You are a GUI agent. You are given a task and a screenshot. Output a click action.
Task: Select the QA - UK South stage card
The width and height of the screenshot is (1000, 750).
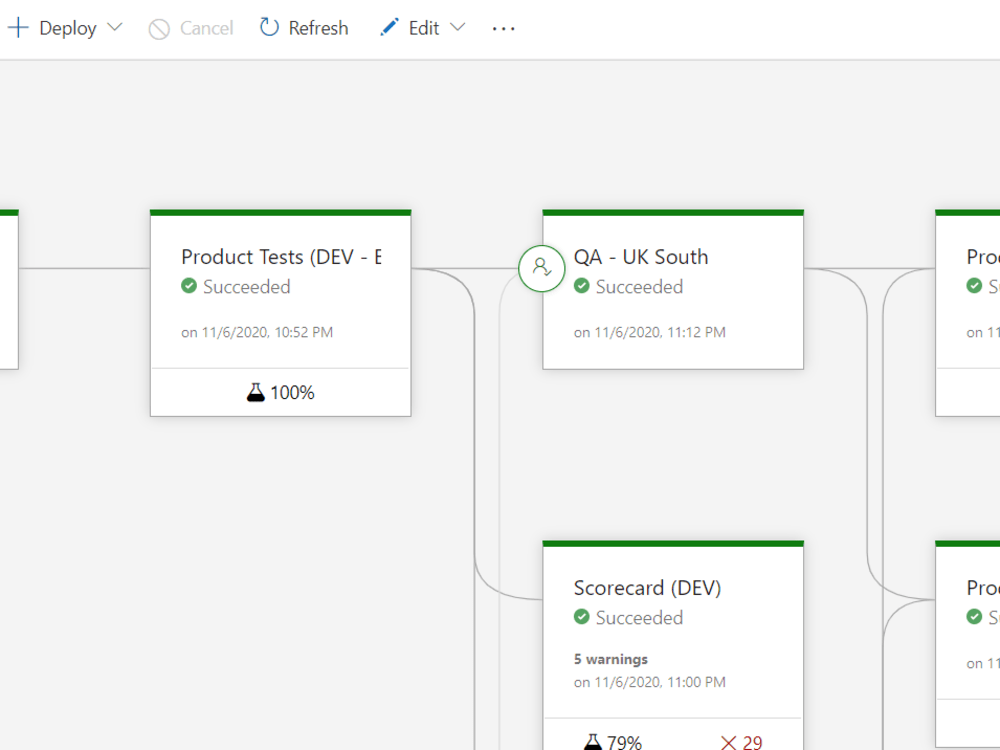pos(672,290)
